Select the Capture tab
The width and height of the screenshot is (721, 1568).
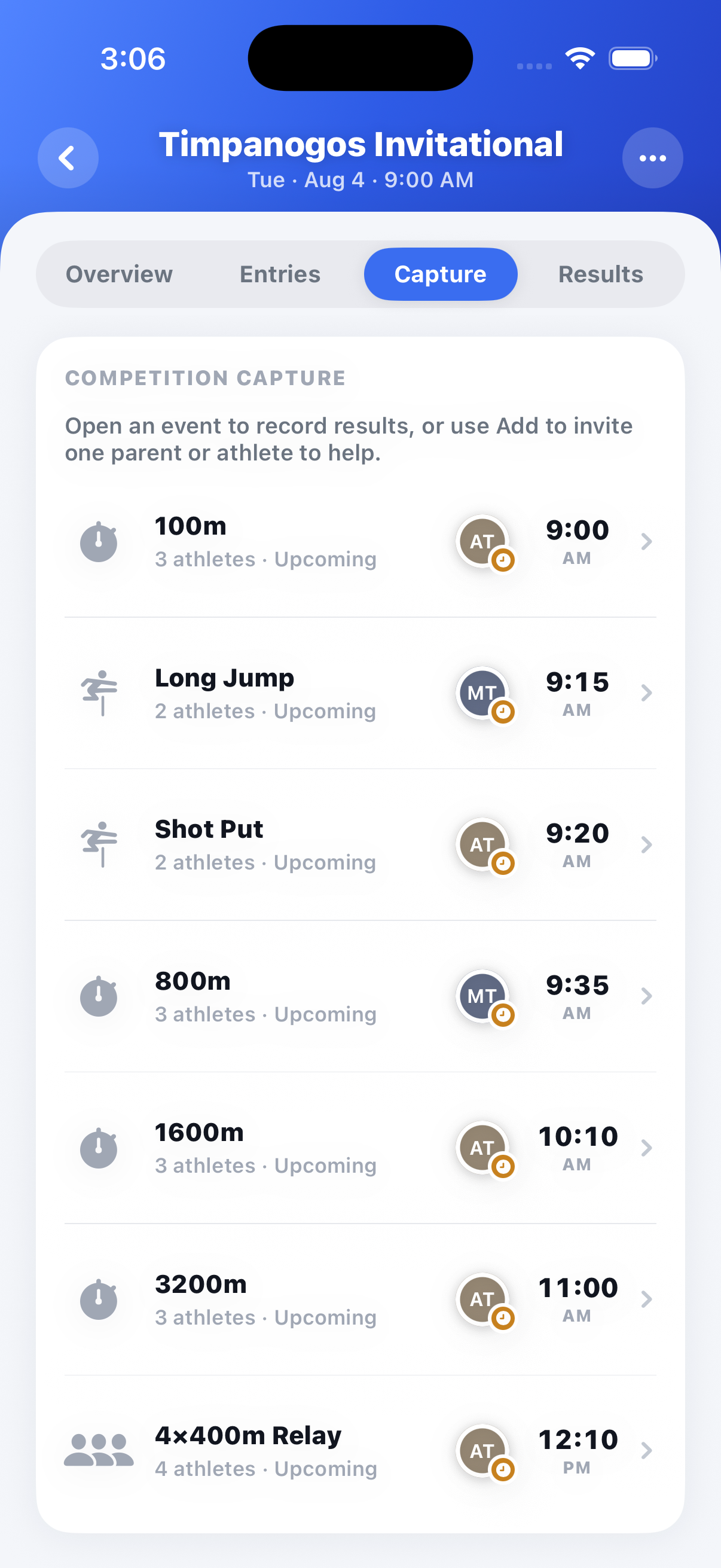tap(441, 274)
